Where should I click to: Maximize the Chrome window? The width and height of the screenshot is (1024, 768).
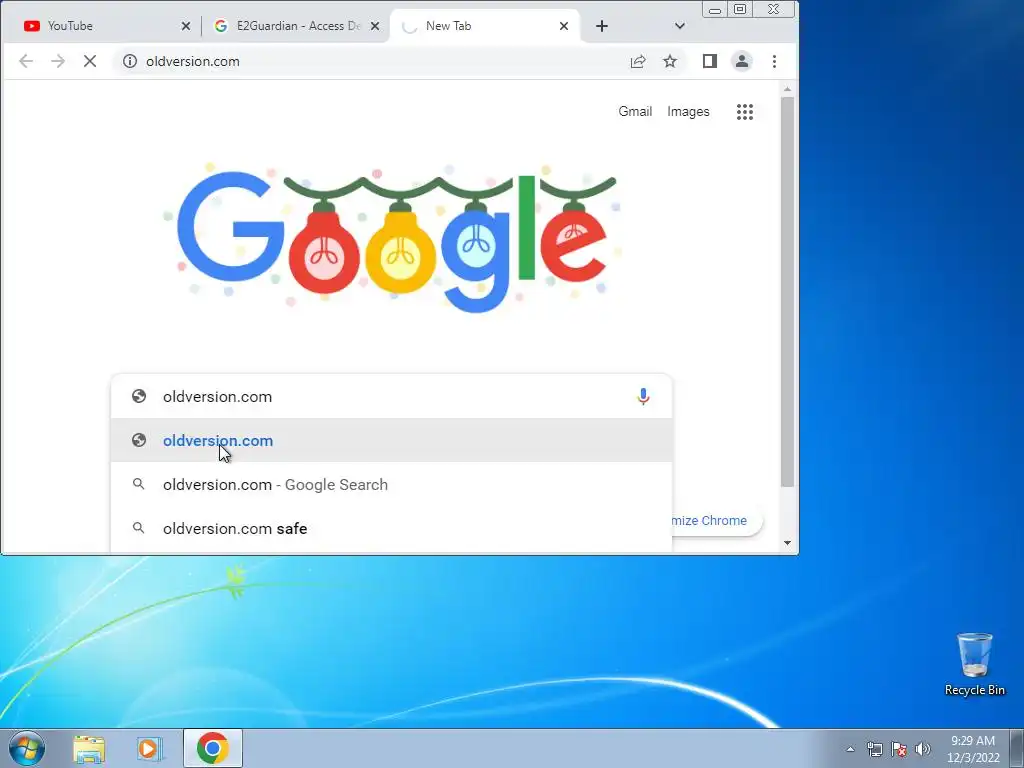[x=740, y=9]
